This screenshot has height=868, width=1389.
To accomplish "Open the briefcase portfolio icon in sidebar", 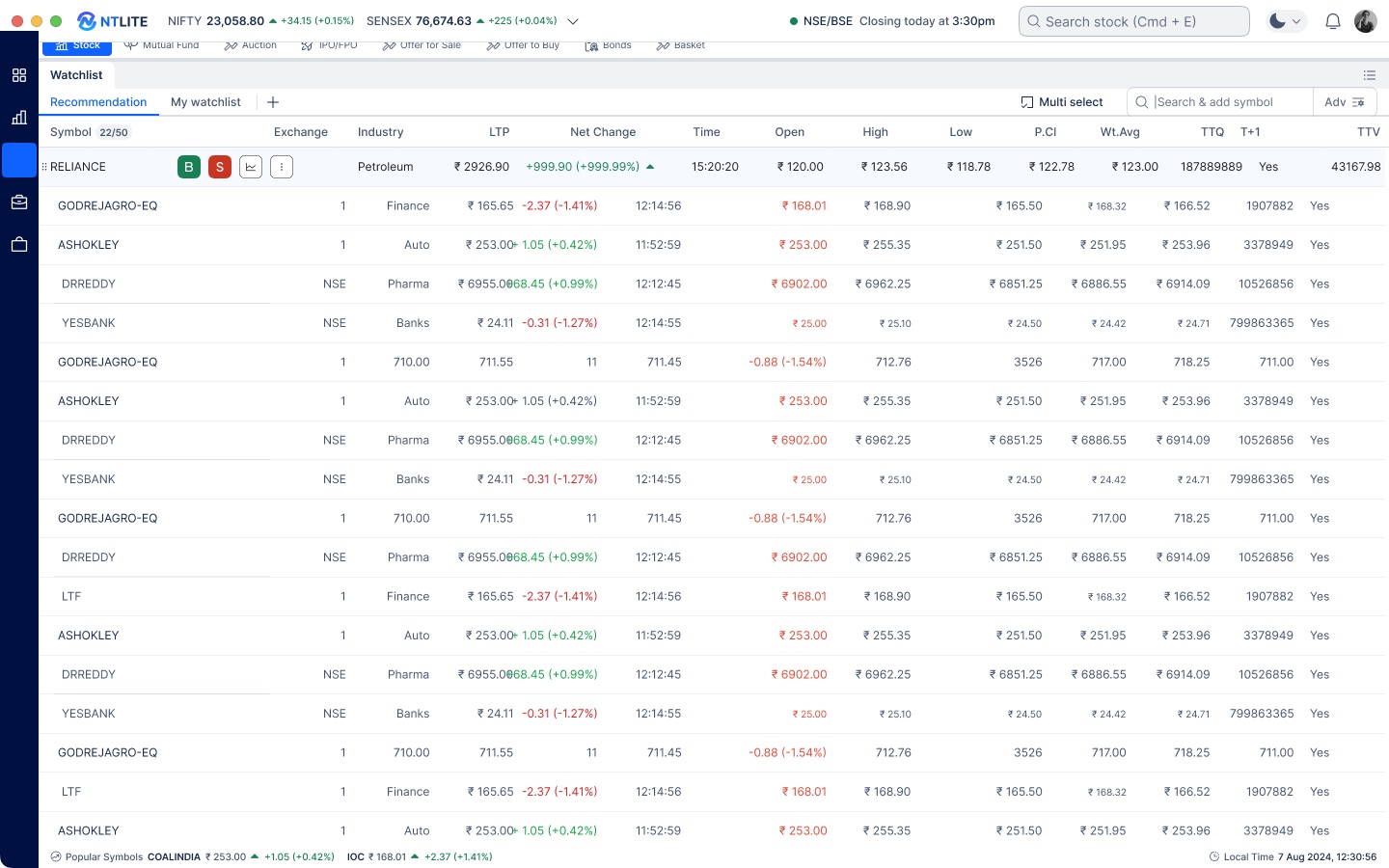I will [x=19, y=203].
